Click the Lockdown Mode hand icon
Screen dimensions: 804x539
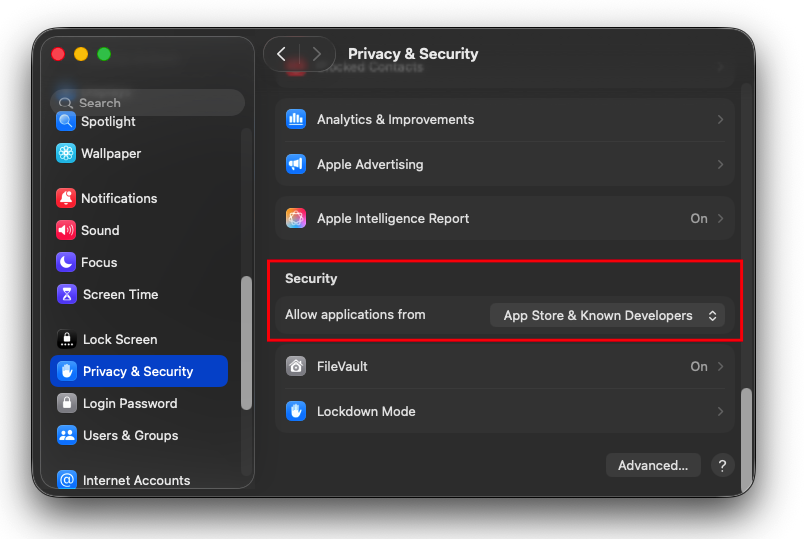point(296,411)
